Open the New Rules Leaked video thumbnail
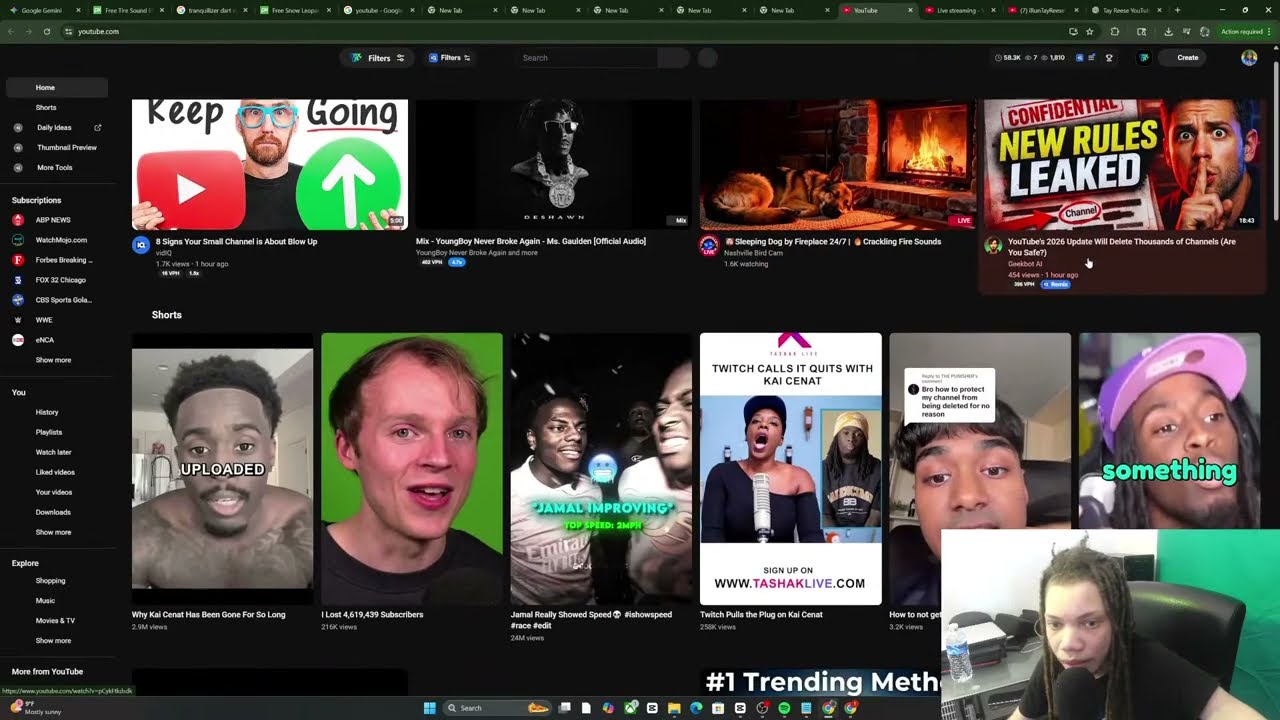 pos(1122,165)
